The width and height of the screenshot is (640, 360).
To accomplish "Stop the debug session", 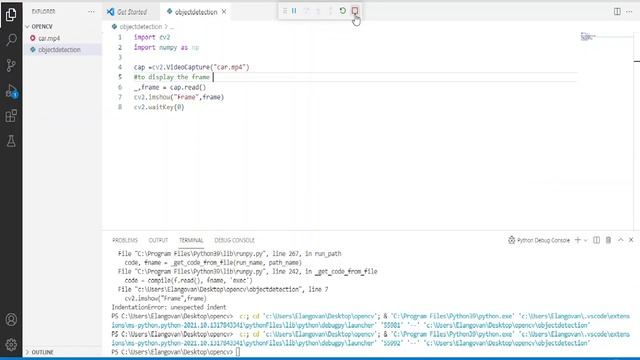I will click(x=355, y=11).
